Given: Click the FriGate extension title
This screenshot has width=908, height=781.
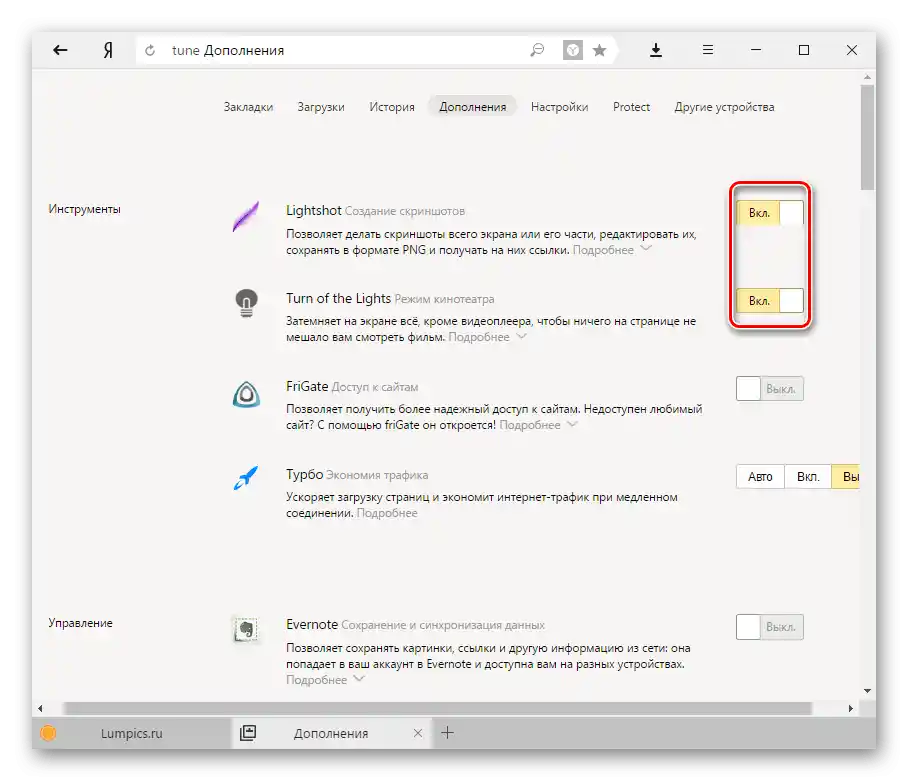Looking at the screenshot, I should click(x=307, y=386).
